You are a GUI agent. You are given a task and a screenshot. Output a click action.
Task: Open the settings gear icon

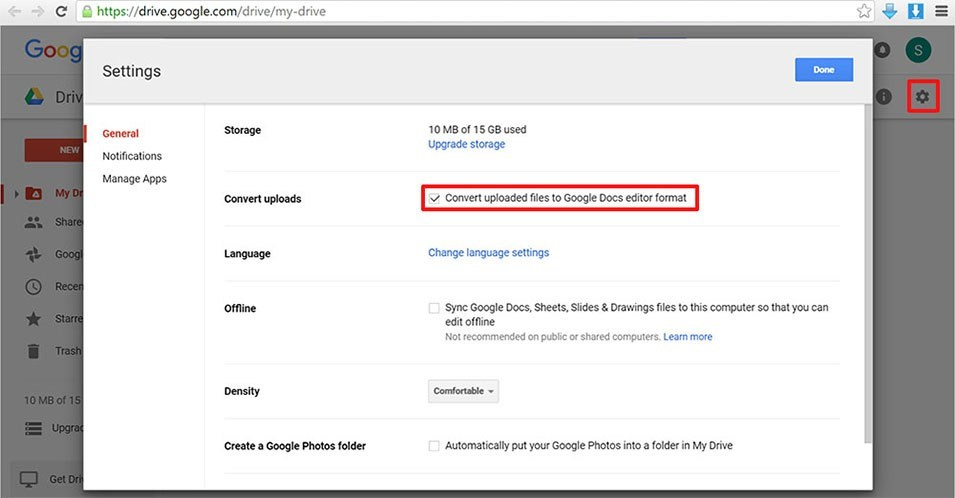coord(922,97)
